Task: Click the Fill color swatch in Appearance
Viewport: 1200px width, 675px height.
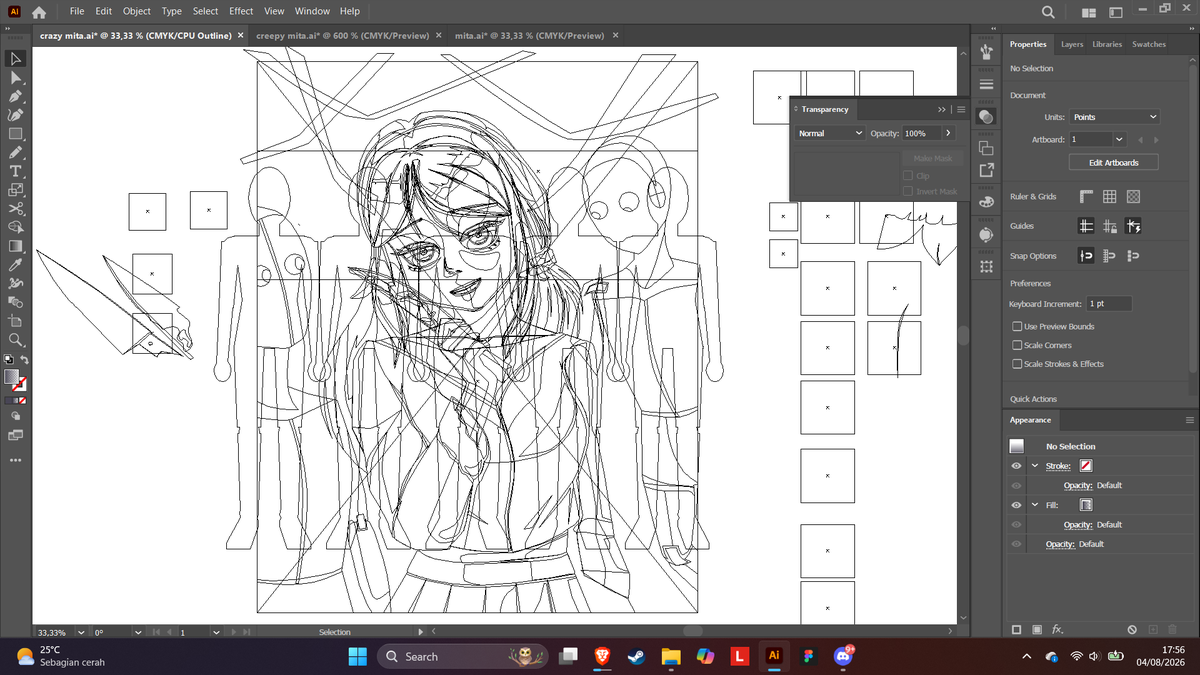Action: click(x=1085, y=505)
